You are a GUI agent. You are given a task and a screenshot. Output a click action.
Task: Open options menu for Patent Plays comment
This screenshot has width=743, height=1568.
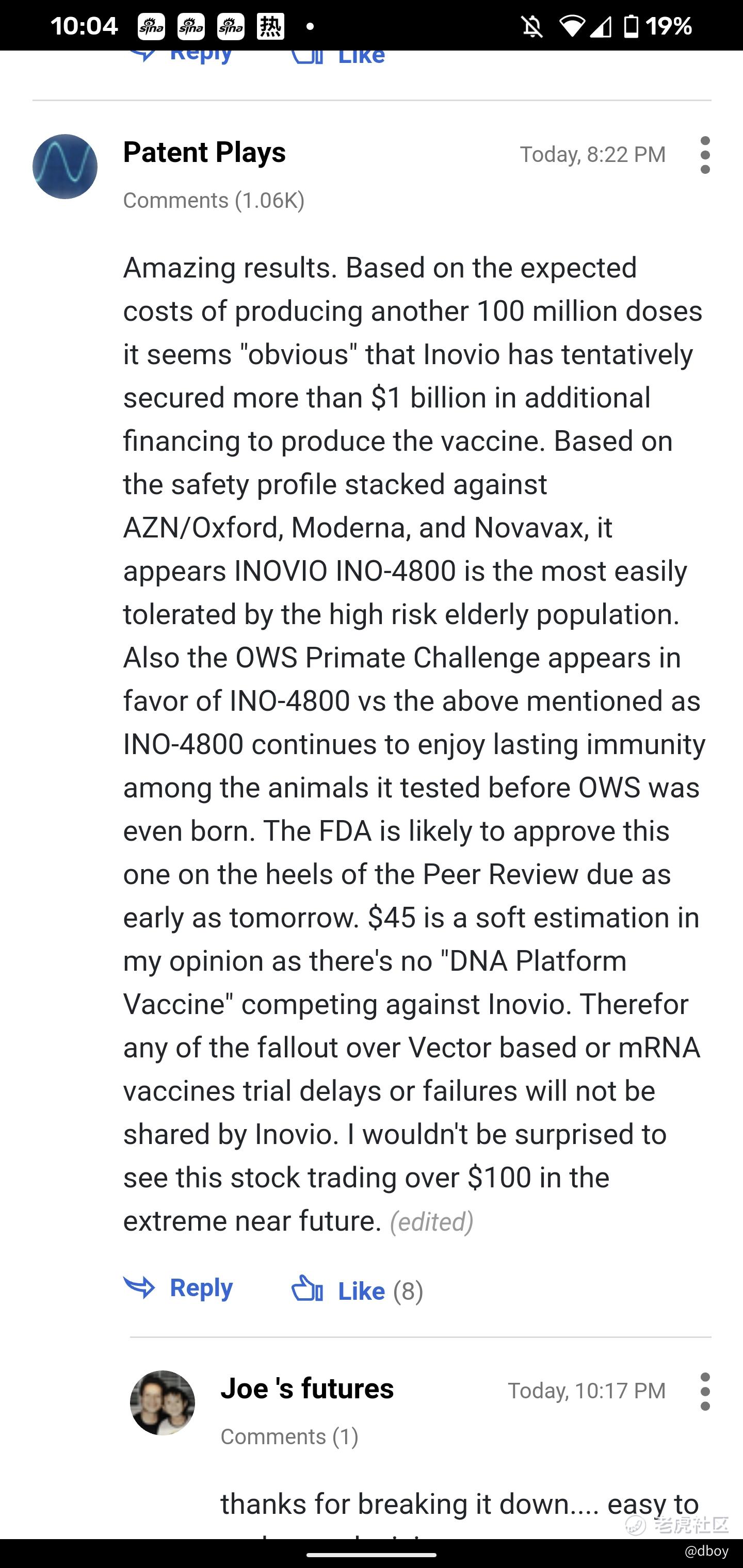pyautogui.click(x=705, y=155)
